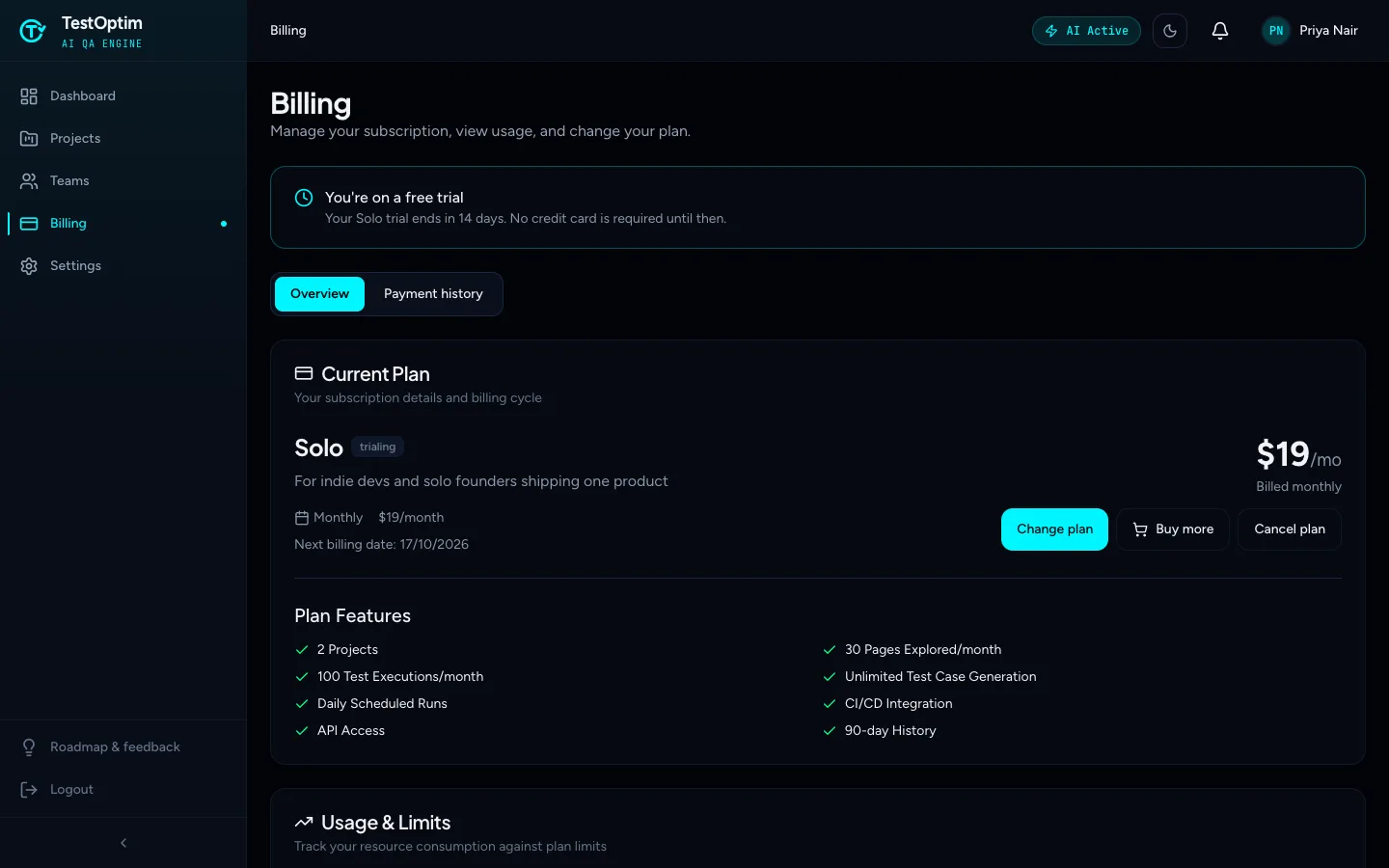Collapse the sidebar with the chevron
This screenshot has width=1389, height=868.
(123, 843)
